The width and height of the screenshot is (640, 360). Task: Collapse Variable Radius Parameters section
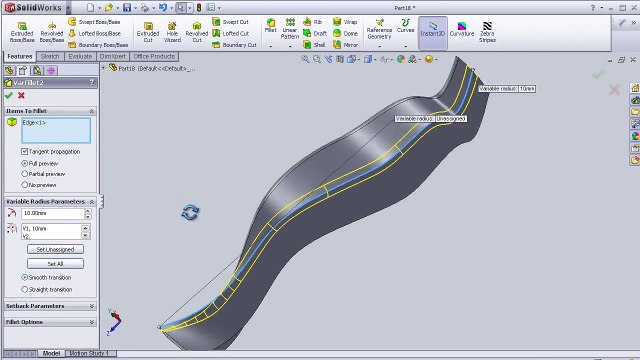tap(91, 202)
